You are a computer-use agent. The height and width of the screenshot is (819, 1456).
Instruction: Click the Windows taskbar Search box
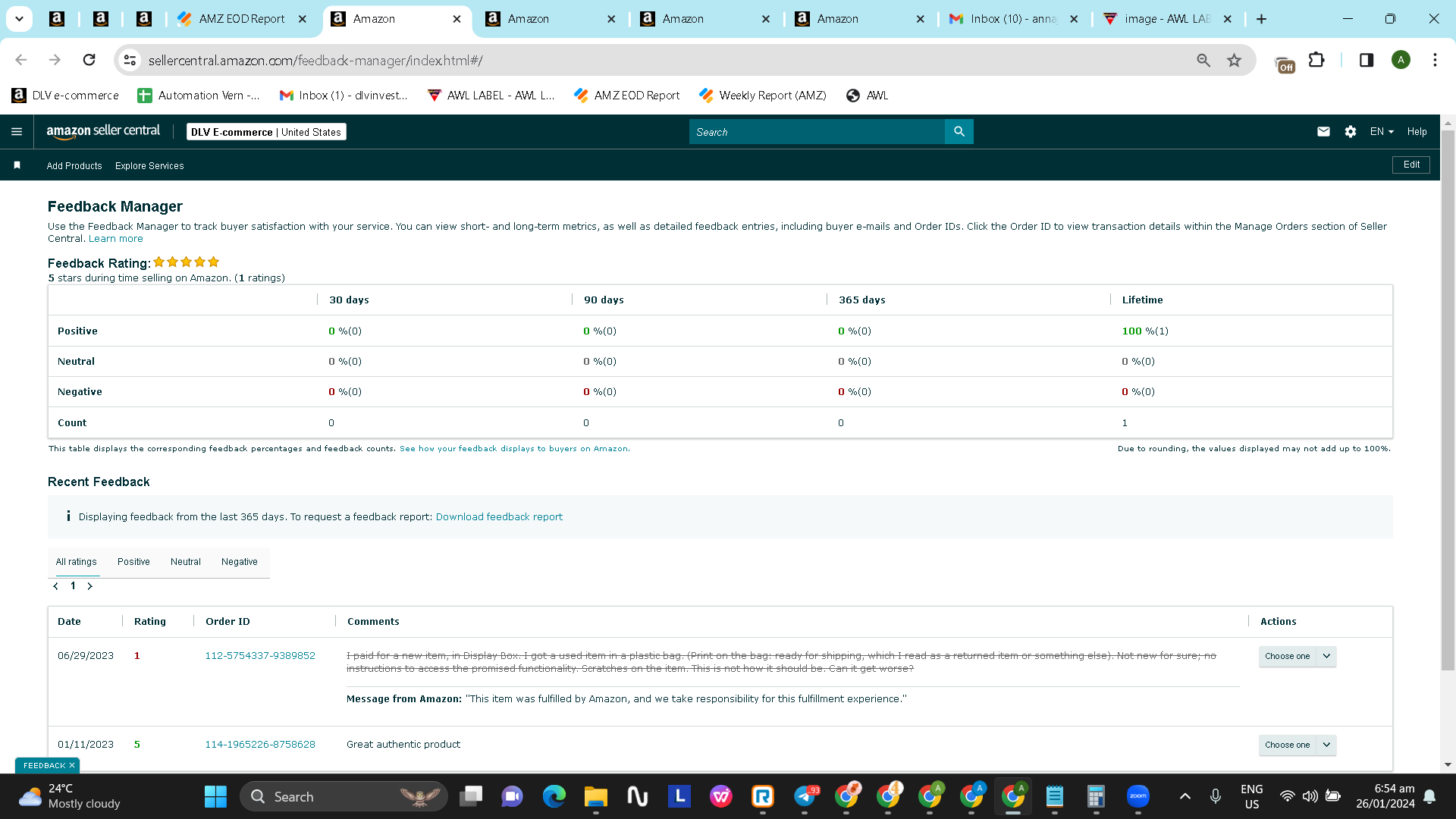tap(344, 796)
